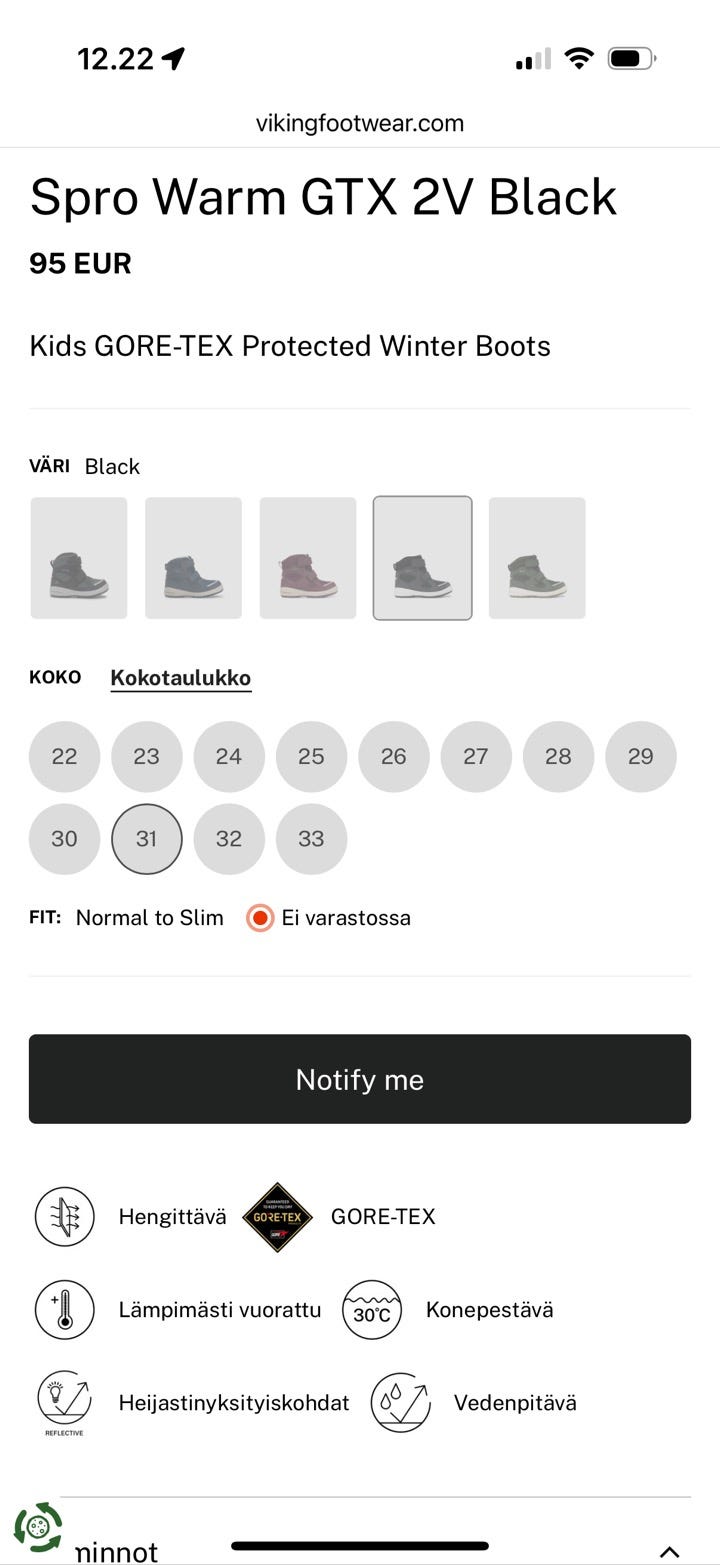This screenshot has height=1565, width=720.
Task: Tap the location arrow in status bar
Action: pos(174,59)
